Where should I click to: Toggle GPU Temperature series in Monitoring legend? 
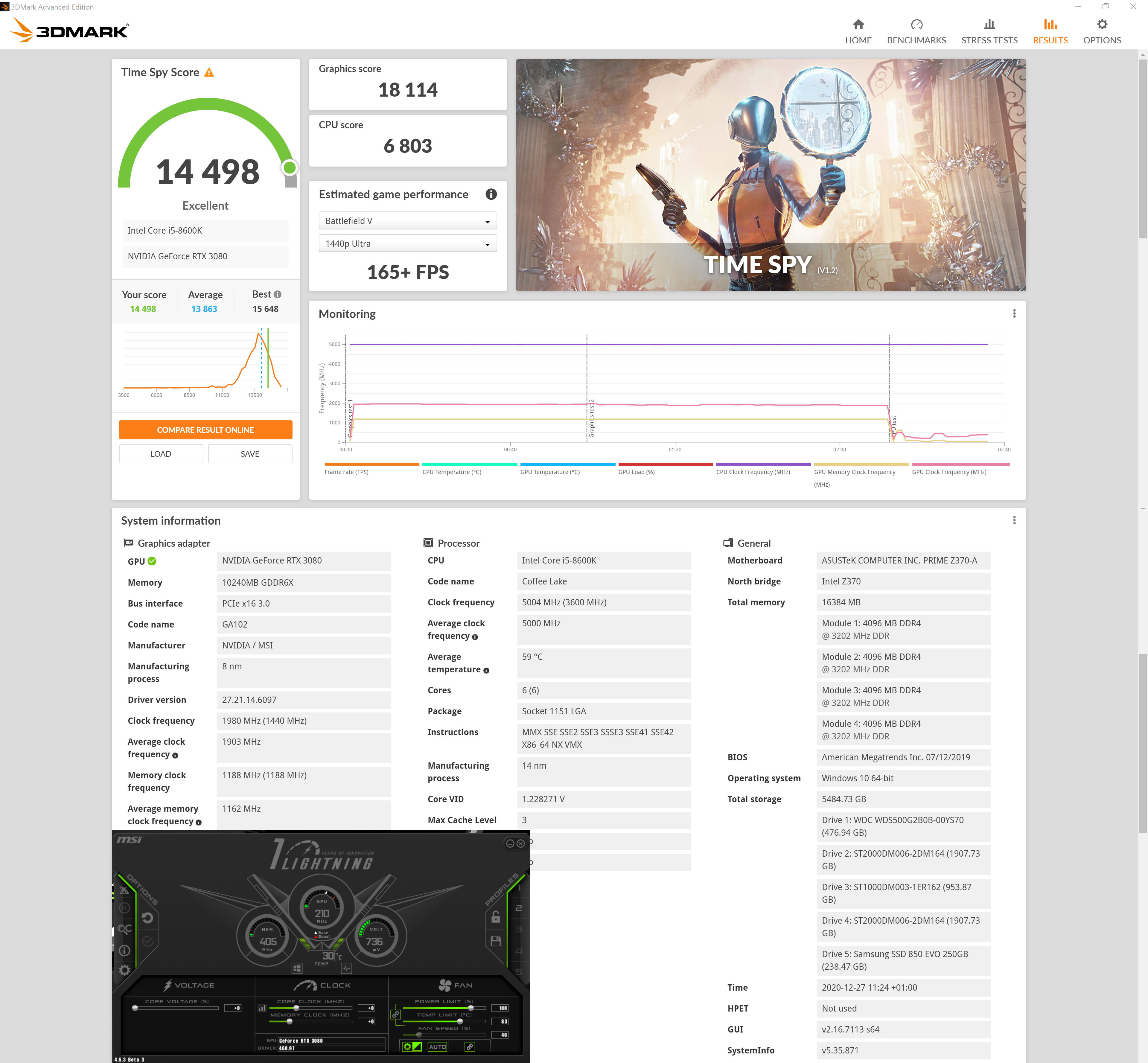click(567, 468)
